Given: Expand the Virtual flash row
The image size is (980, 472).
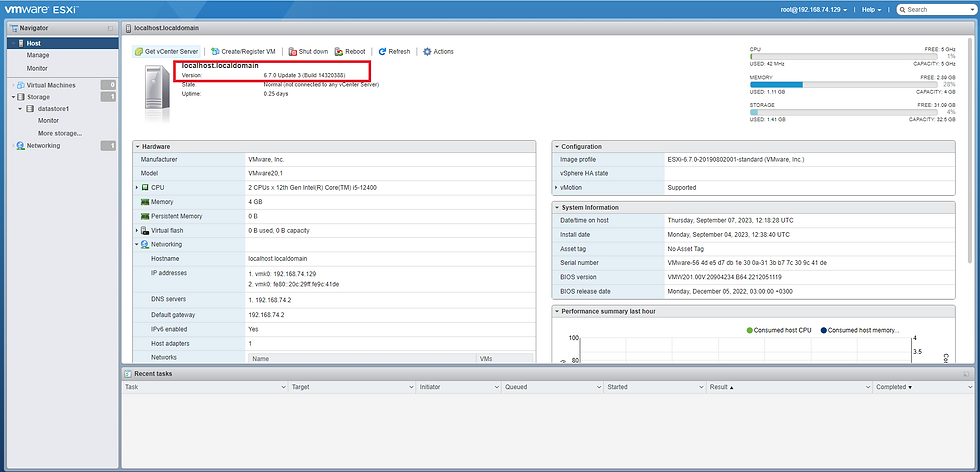Looking at the screenshot, I should (137, 231).
